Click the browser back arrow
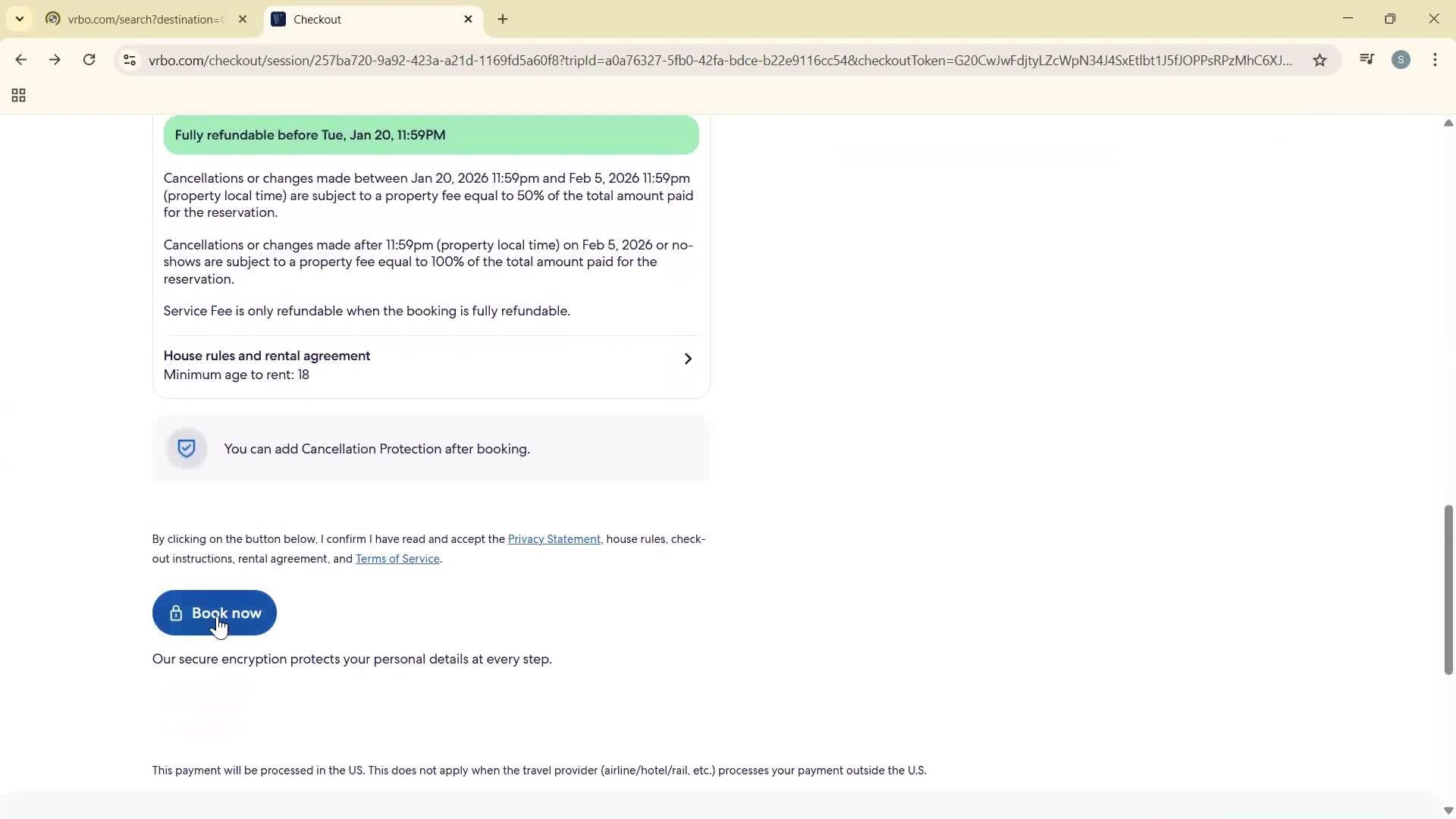 coord(20,60)
